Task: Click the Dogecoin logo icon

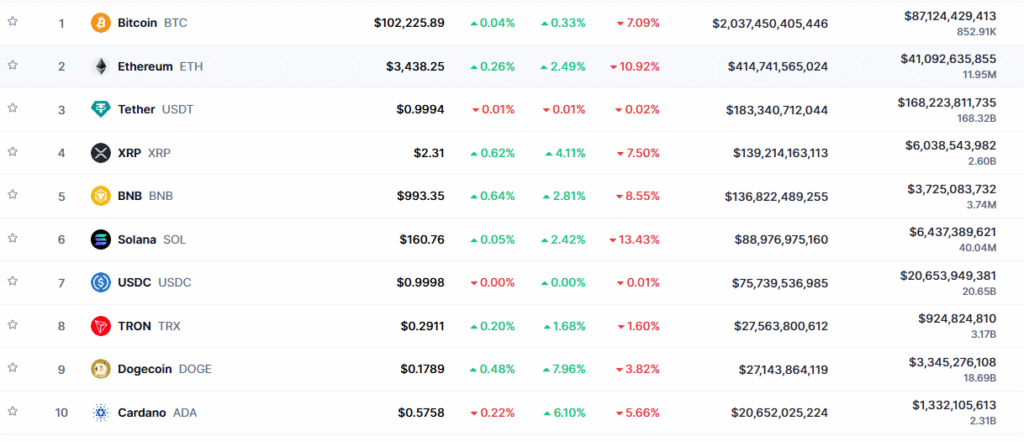Action: click(101, 369)
